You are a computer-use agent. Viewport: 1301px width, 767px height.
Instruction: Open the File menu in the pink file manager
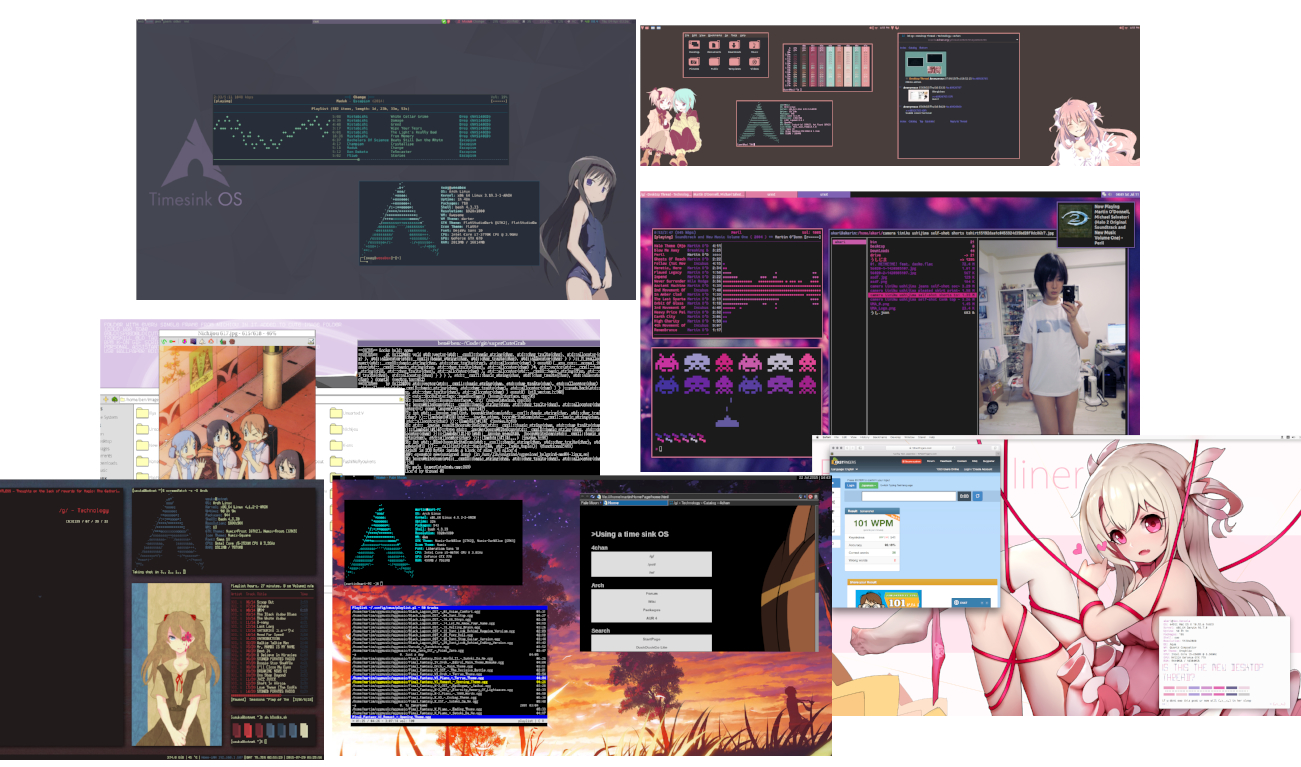click(687, 35)
